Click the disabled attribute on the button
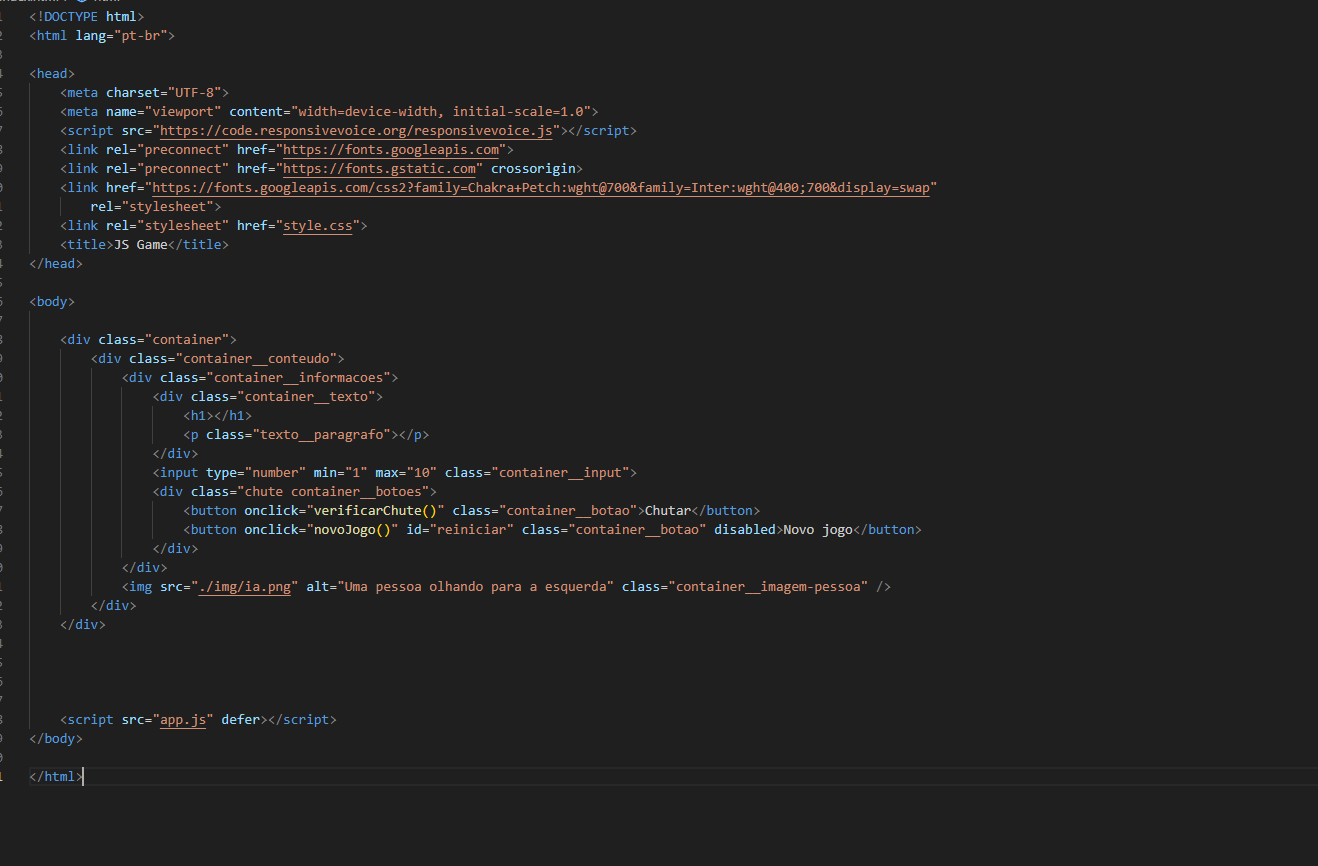1318x866 pixels. [x=744, y=530]
